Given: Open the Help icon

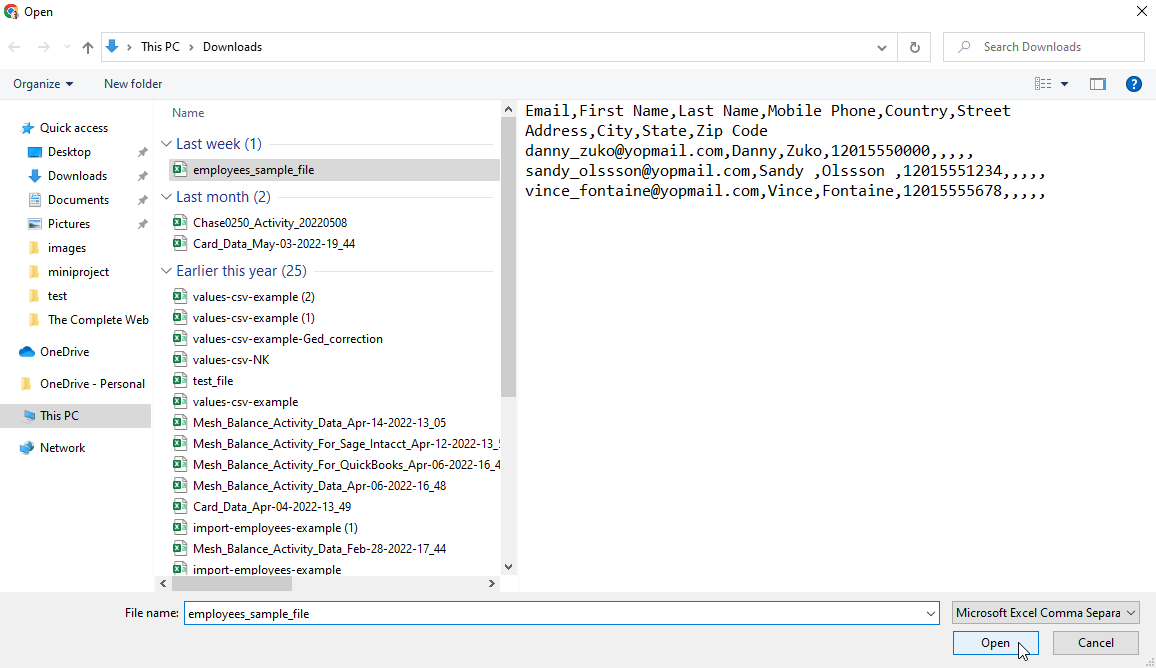Looking at the screenshot, I should click(1134, 84).
